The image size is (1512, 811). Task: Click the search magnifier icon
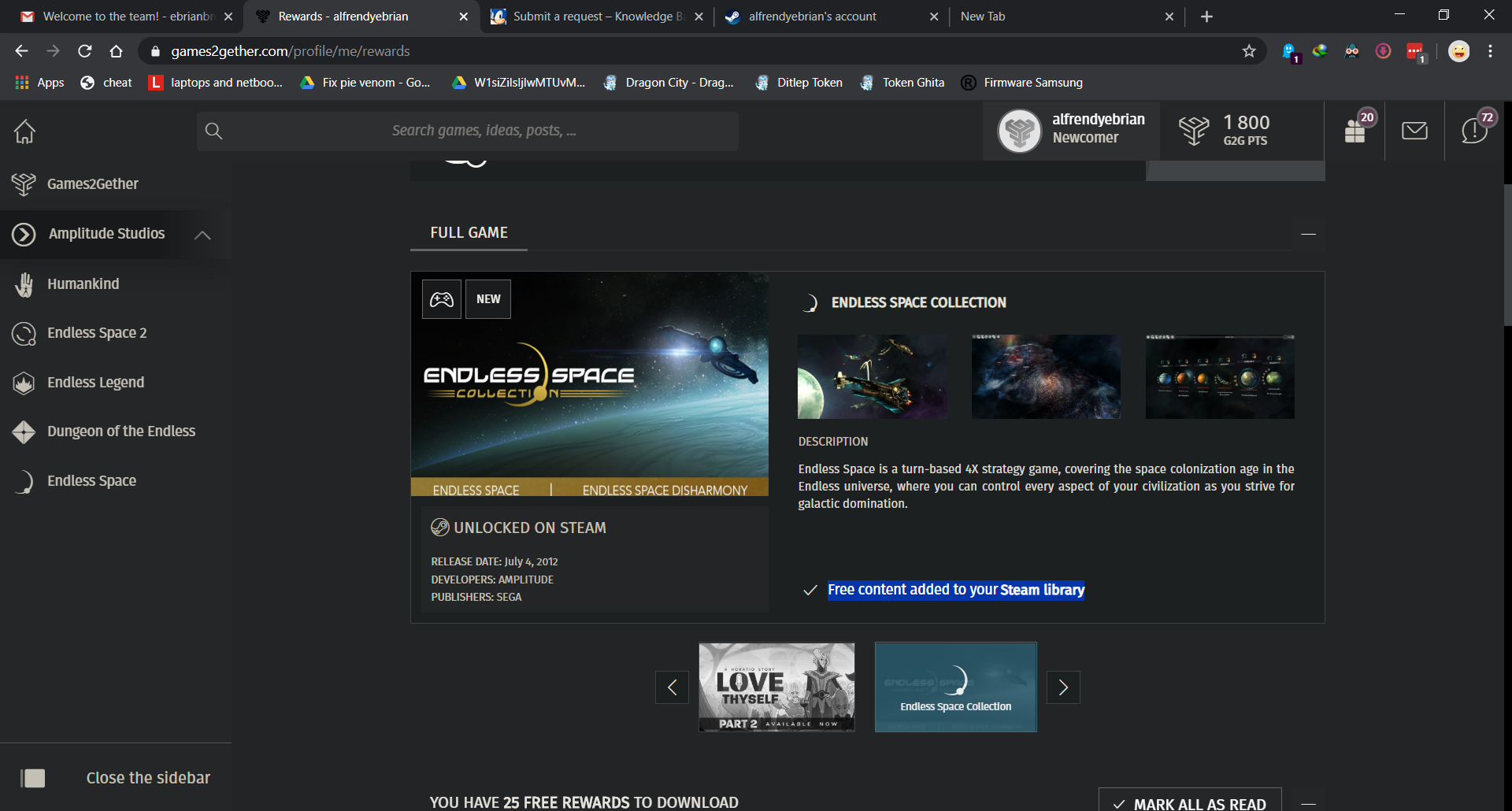(x=213, y=131)
